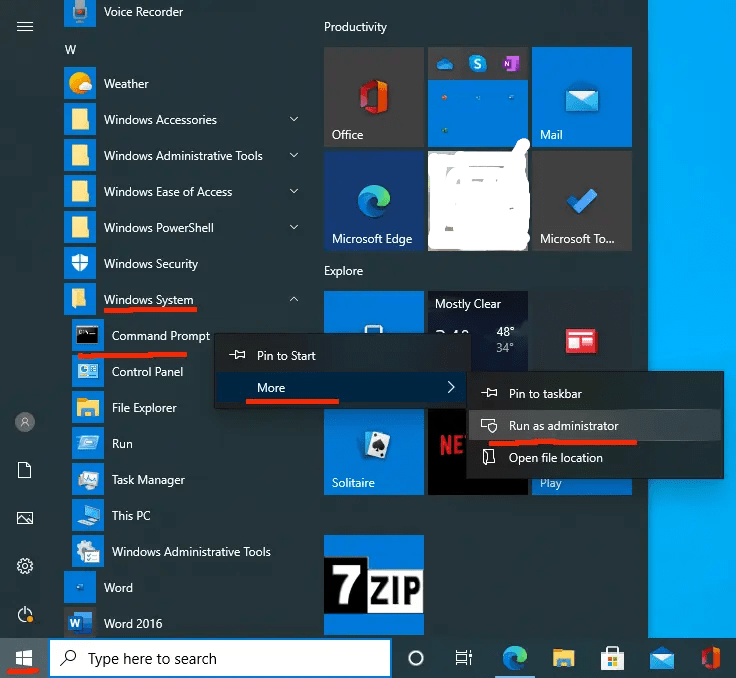Expand the Start hamburger menu
This screenshot has height=678, width=736.
pyautogui.click(x=25, y=27)
